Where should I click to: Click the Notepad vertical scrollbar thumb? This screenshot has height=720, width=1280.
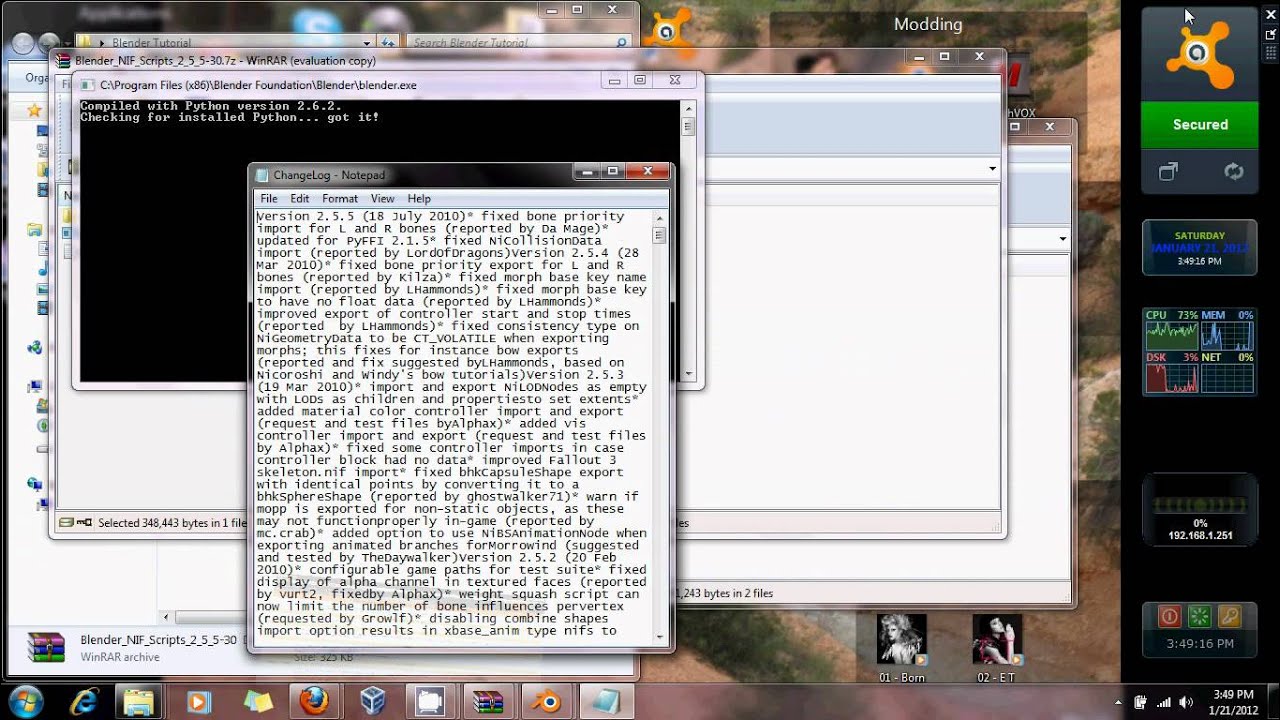tap(659, 235)
